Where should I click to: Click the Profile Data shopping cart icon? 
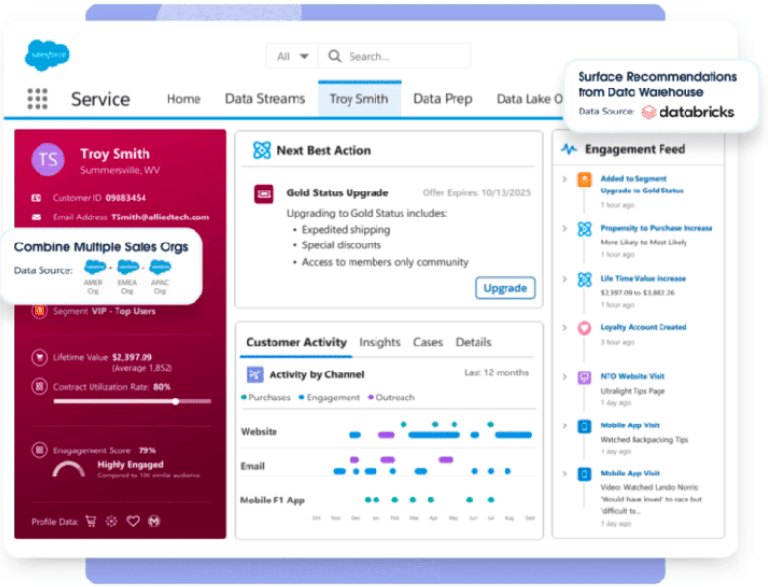91,521
